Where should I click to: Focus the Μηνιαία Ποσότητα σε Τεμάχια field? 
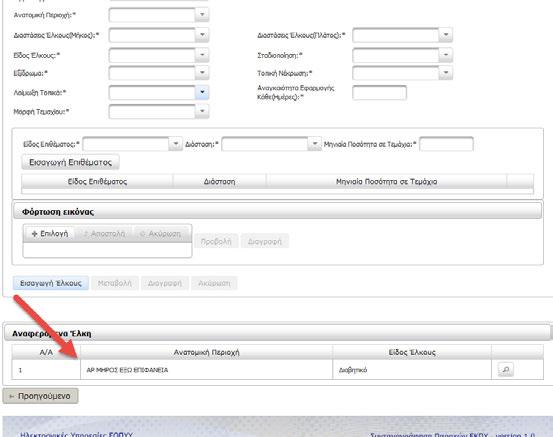coord(446,144)
